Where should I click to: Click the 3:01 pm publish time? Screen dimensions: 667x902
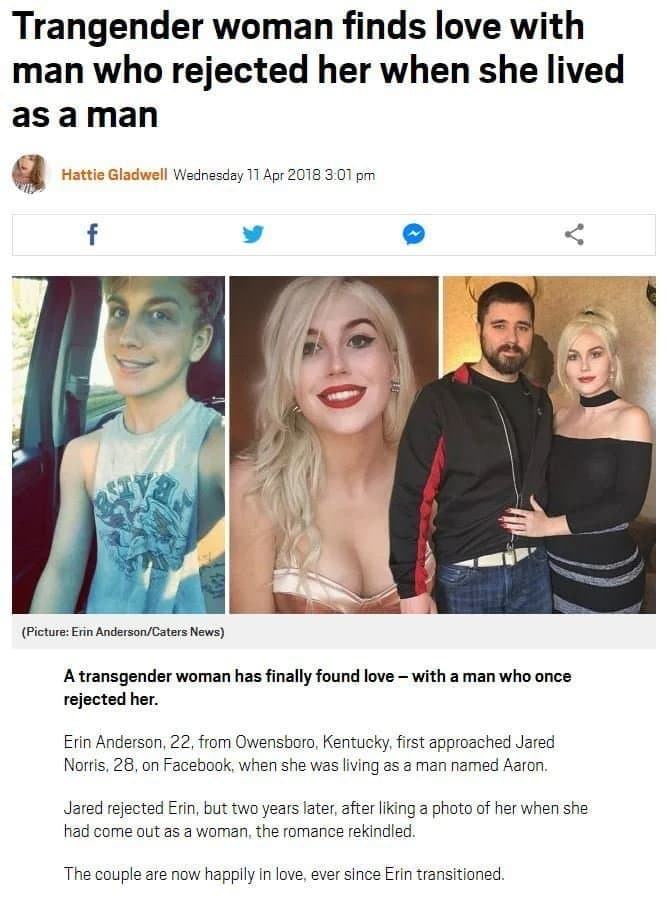350,174
